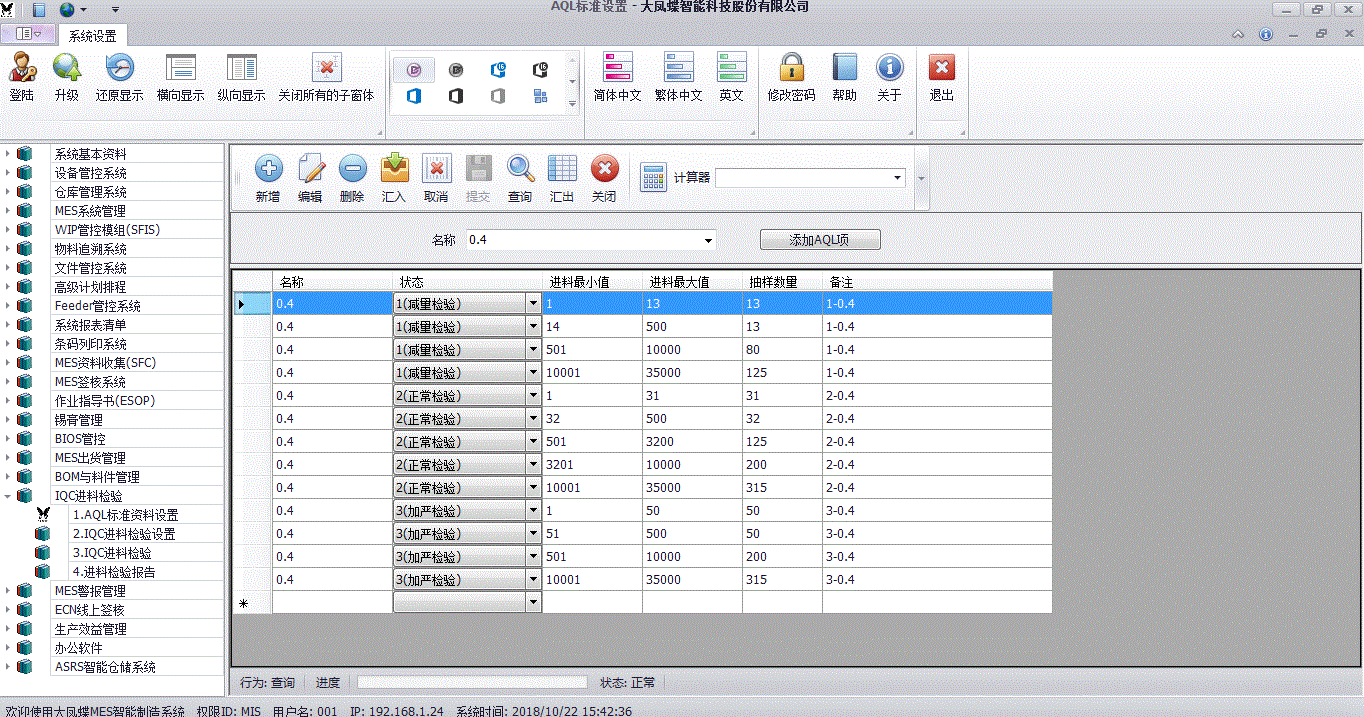Open 状态 dropdown in row with minimum 32
The height and width of the screenshot is (717, 1364).
533,419
